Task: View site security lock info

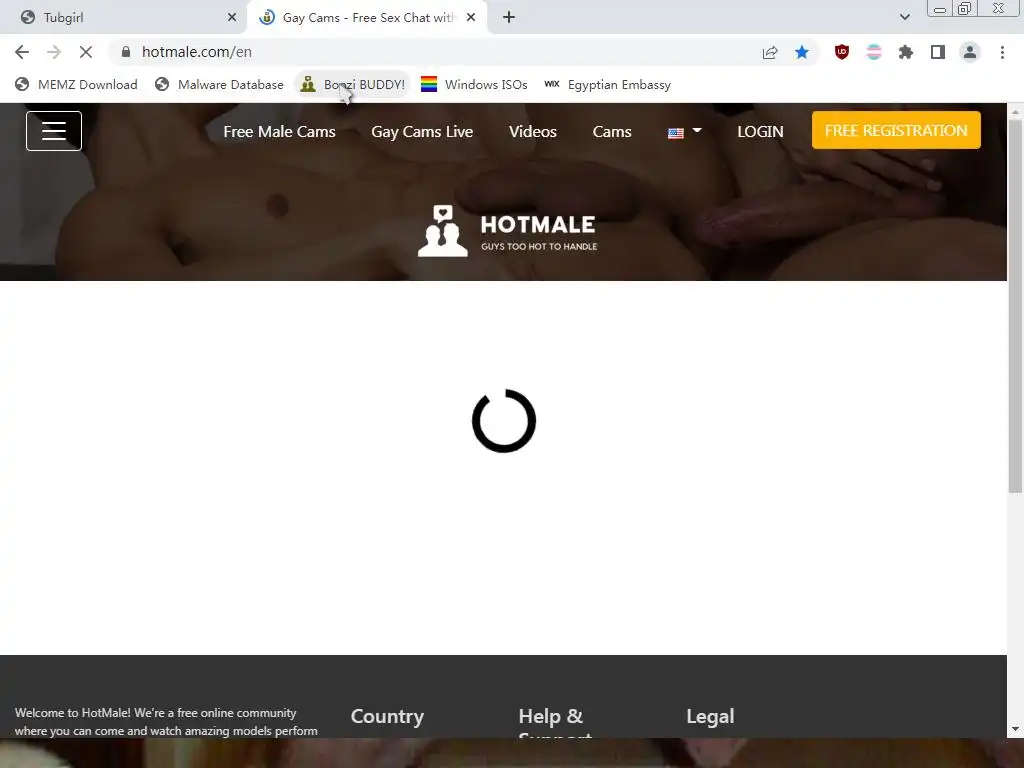Action: [126, 52]
